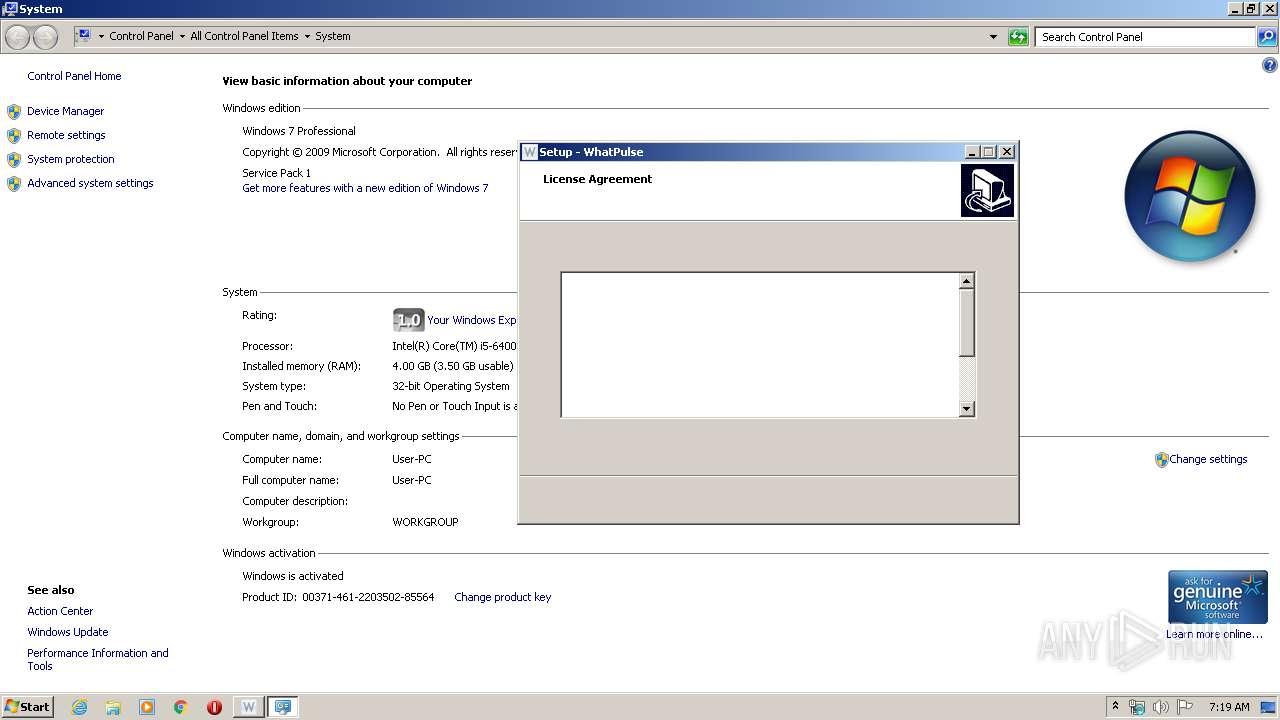Open Control Panel help question icon

coord(1270,65)
